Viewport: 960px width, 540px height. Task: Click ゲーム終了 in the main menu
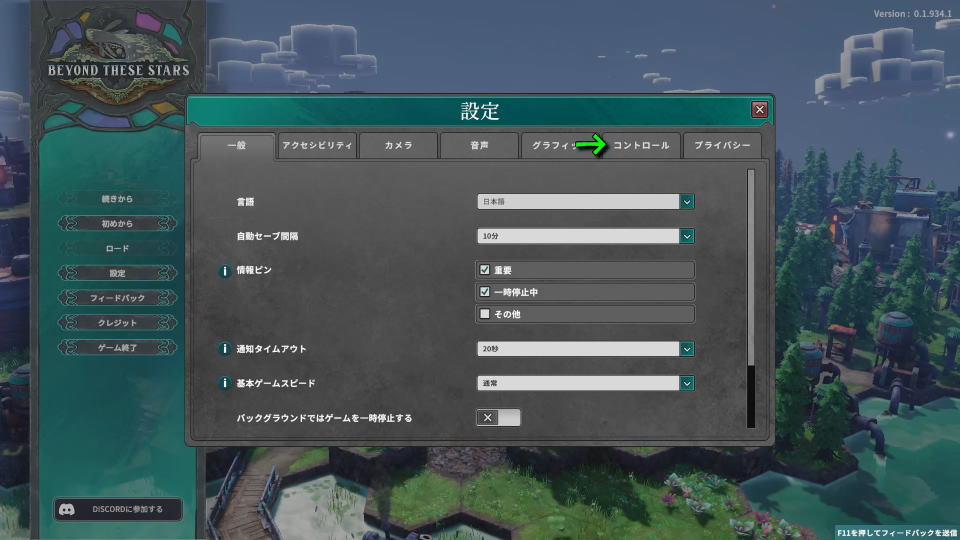click(117, 348)
